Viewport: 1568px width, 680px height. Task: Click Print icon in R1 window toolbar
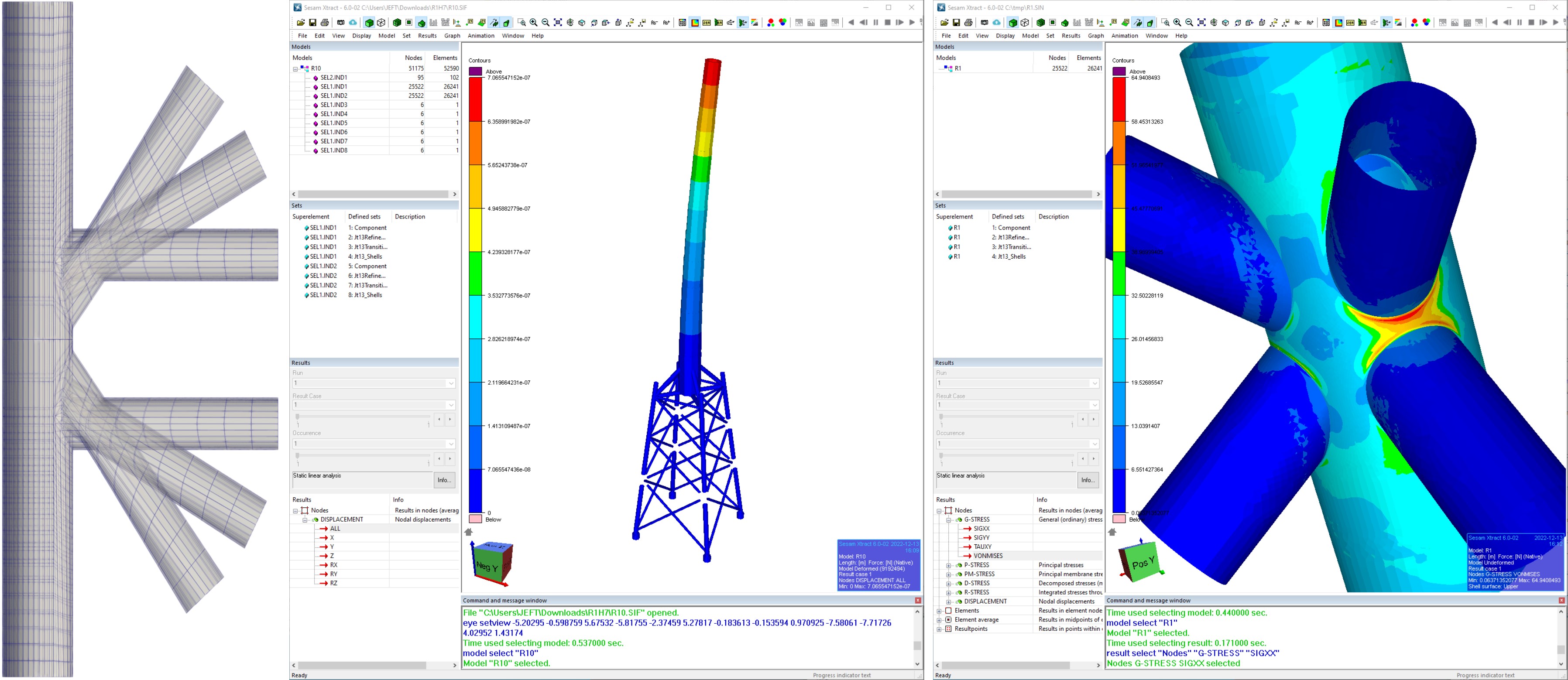point(968,23)
